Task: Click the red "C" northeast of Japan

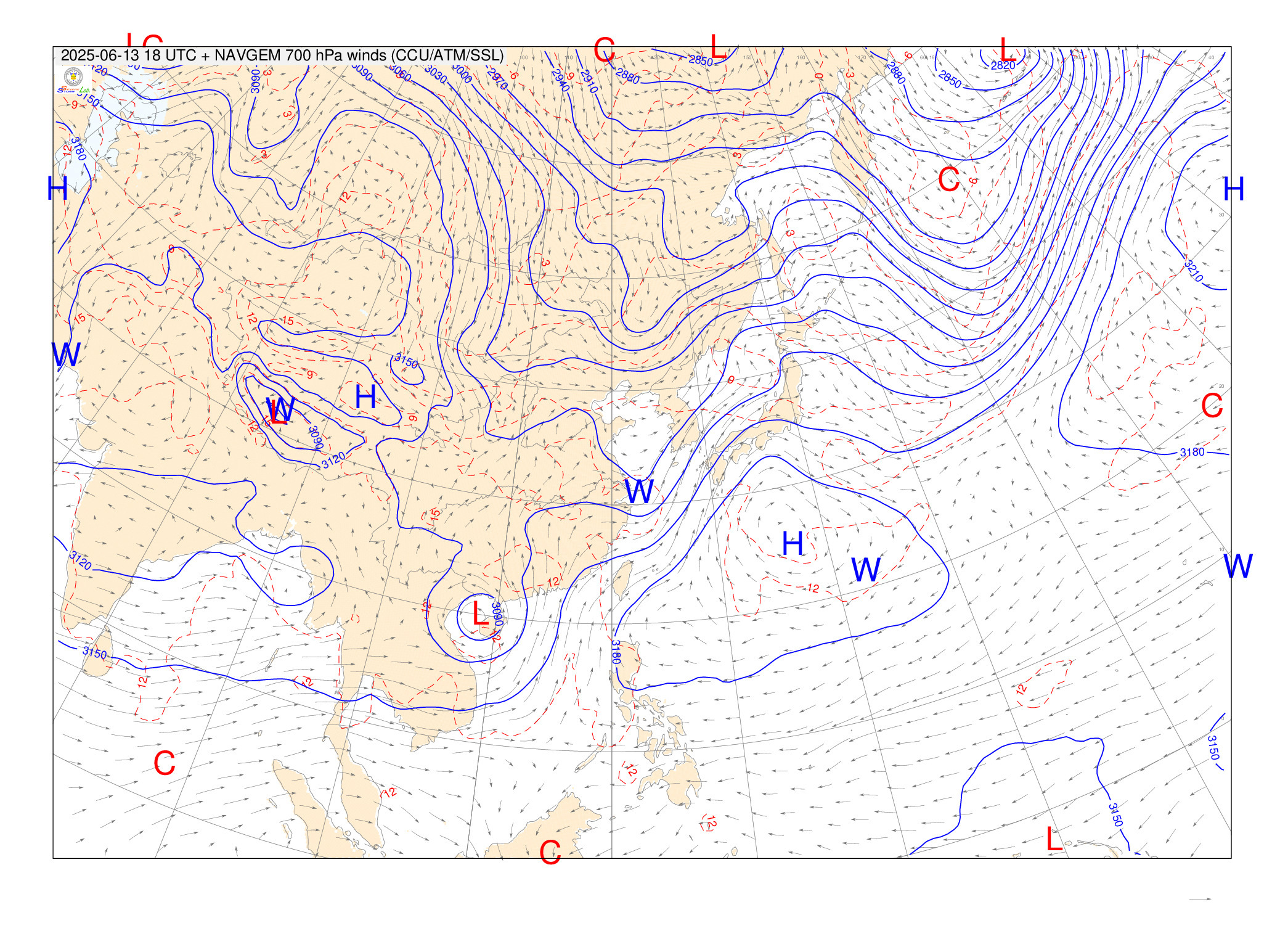Action: click(948, 179)
